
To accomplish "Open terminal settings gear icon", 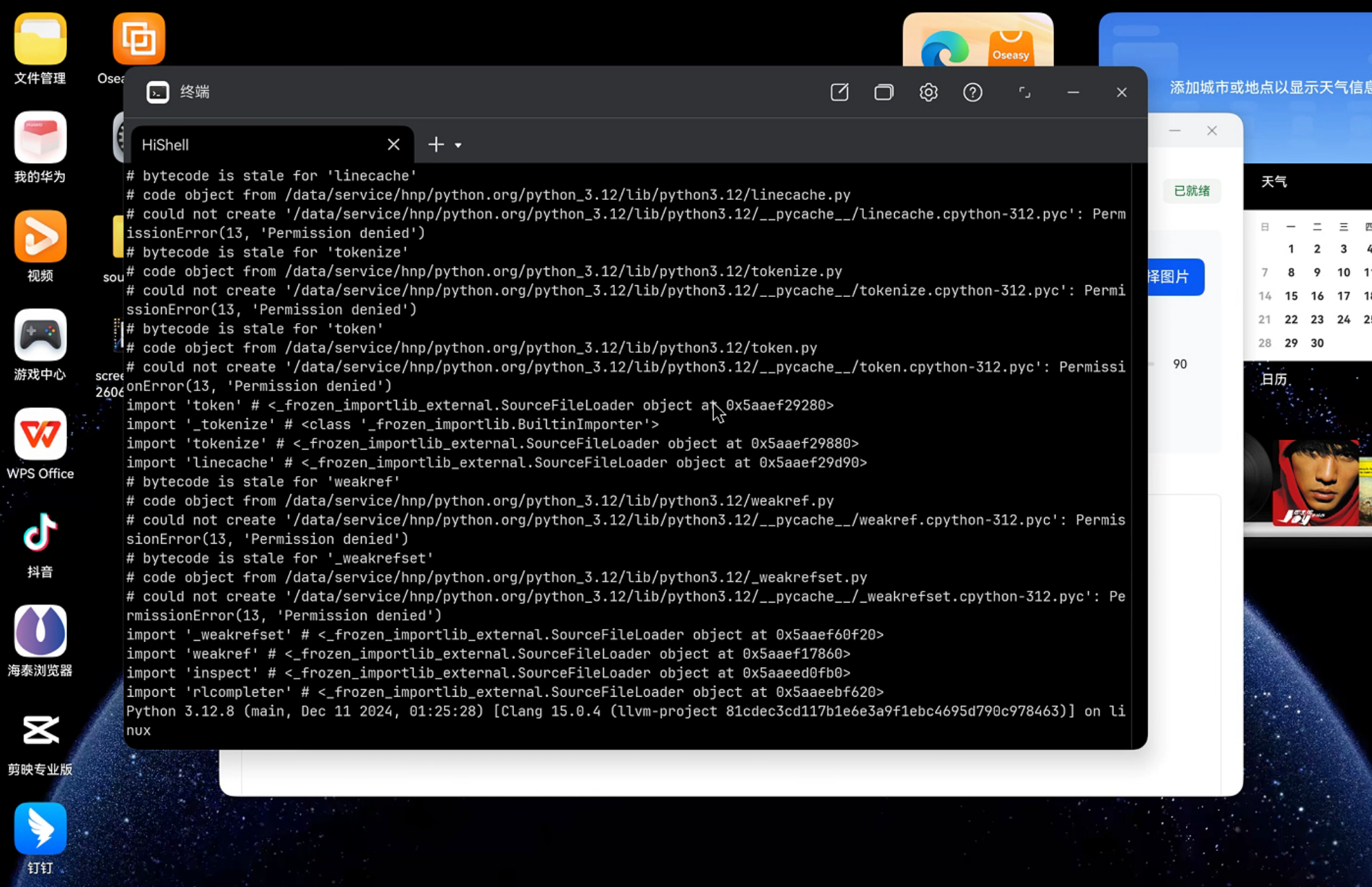I will (929, 92).
